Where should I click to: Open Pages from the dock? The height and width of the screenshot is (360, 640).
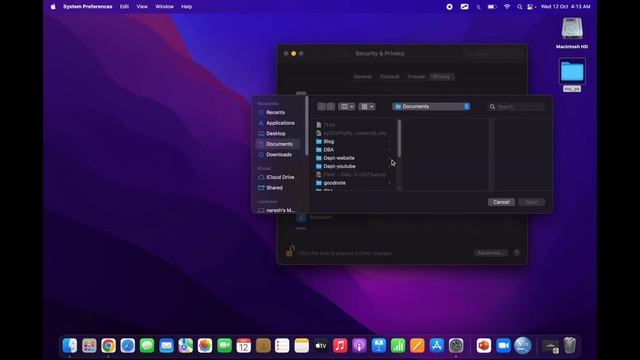417,346
